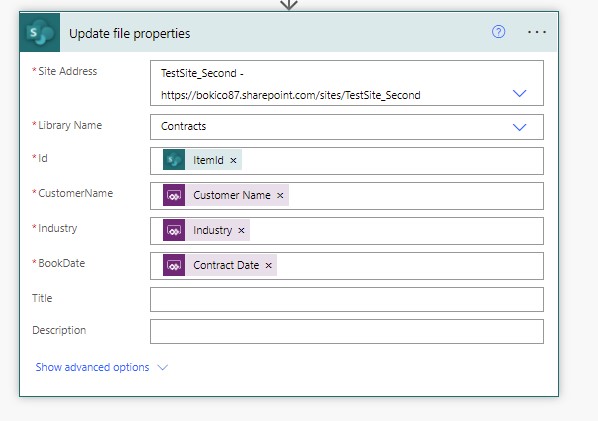
Task: Click the SharePoint icon on ItemId token
Action: click(174, 159)
